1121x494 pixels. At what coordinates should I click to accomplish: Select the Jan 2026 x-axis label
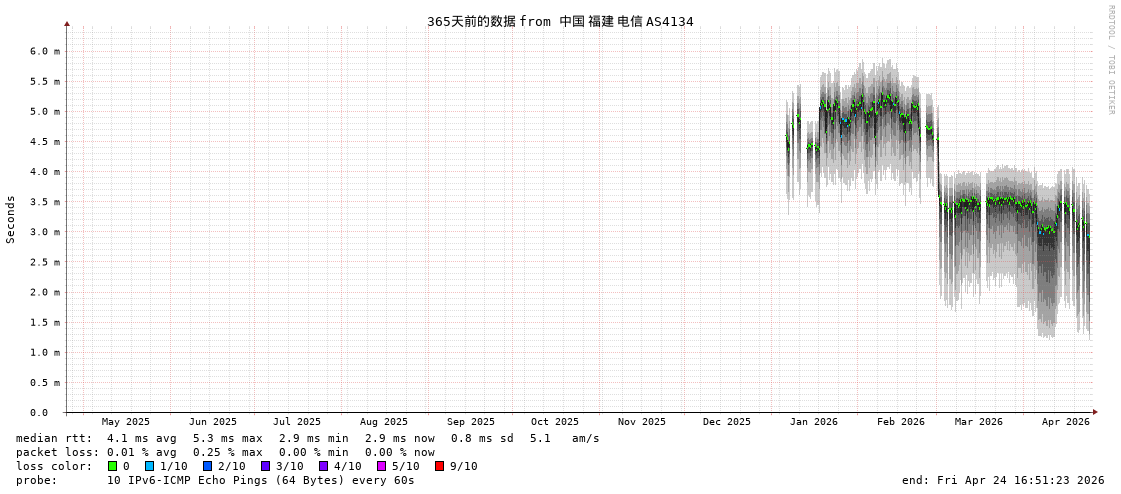click(813, 422)
